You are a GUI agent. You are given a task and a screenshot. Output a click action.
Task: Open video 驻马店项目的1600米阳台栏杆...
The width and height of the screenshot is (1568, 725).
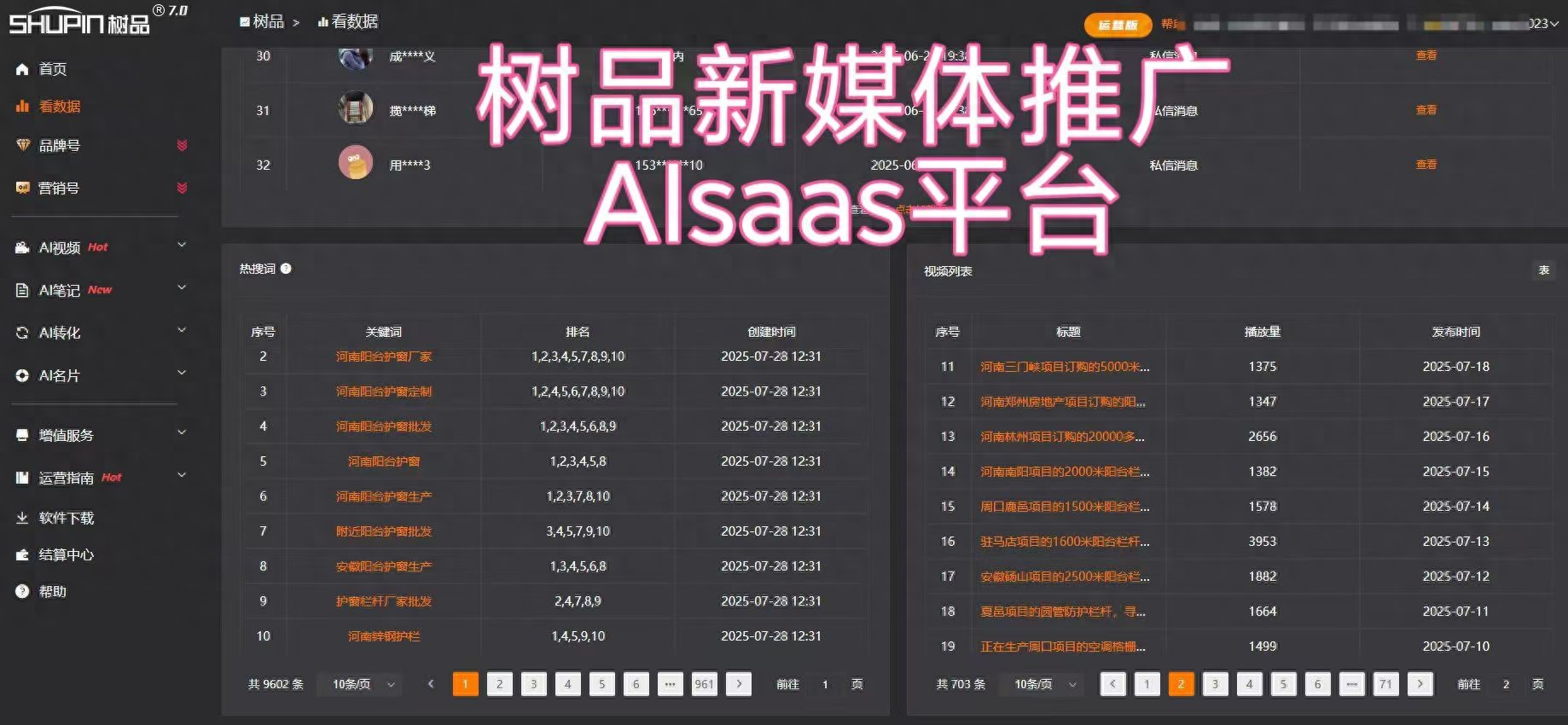point(1065,542)
